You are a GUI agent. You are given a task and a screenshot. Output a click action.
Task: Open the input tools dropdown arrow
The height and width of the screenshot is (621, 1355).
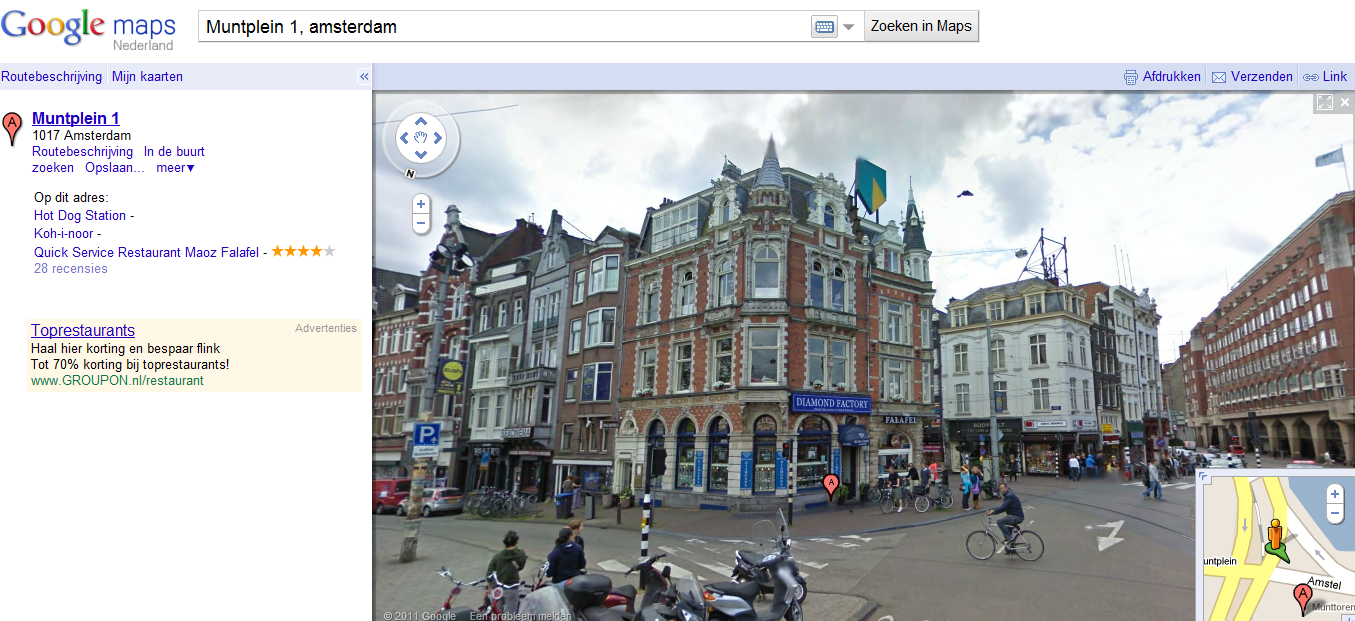(x=849, y=27)
